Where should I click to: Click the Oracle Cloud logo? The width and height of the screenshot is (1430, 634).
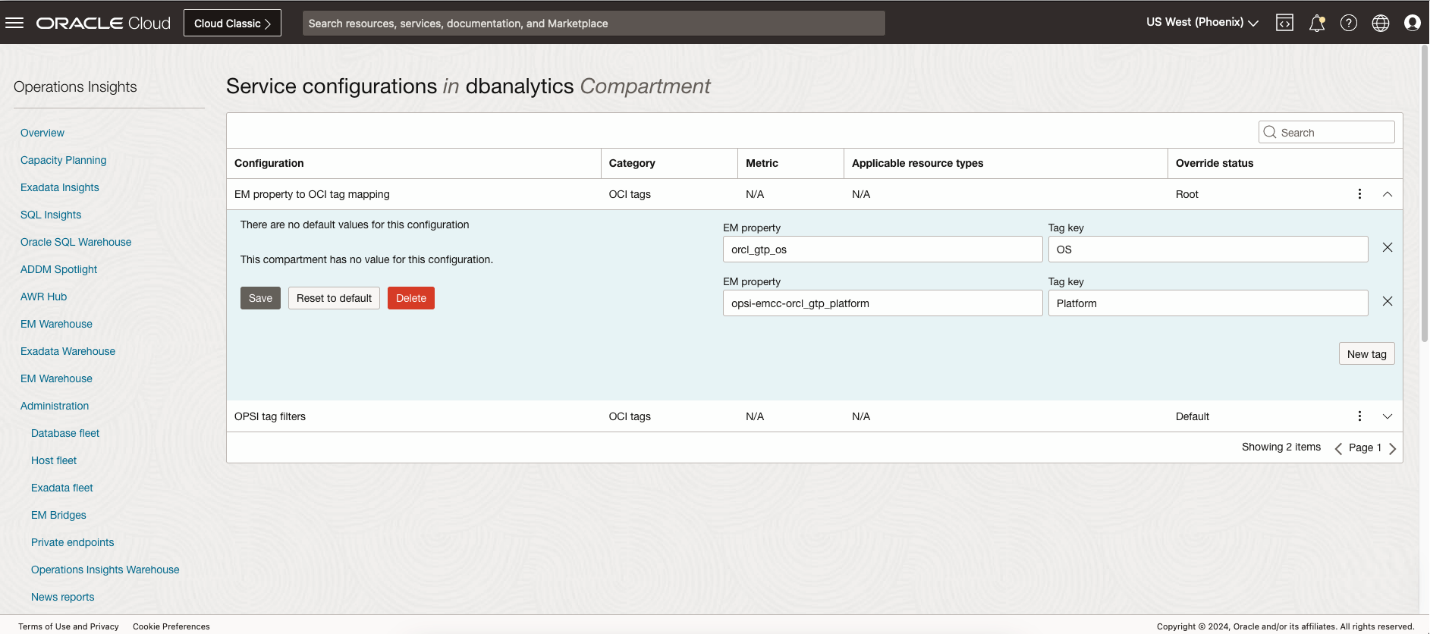(x=103, y=23)
